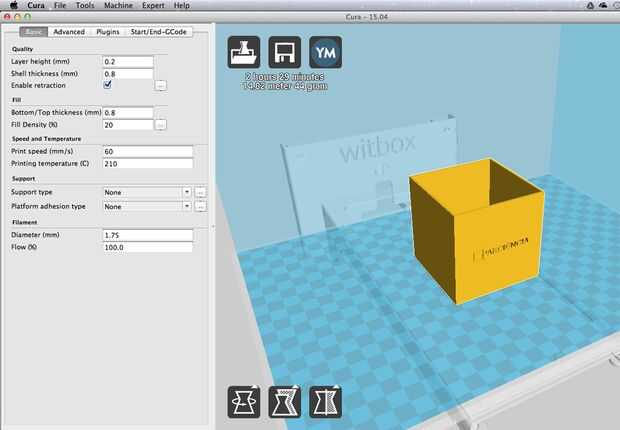Switch to the Advanced tab

coord(69,32)
